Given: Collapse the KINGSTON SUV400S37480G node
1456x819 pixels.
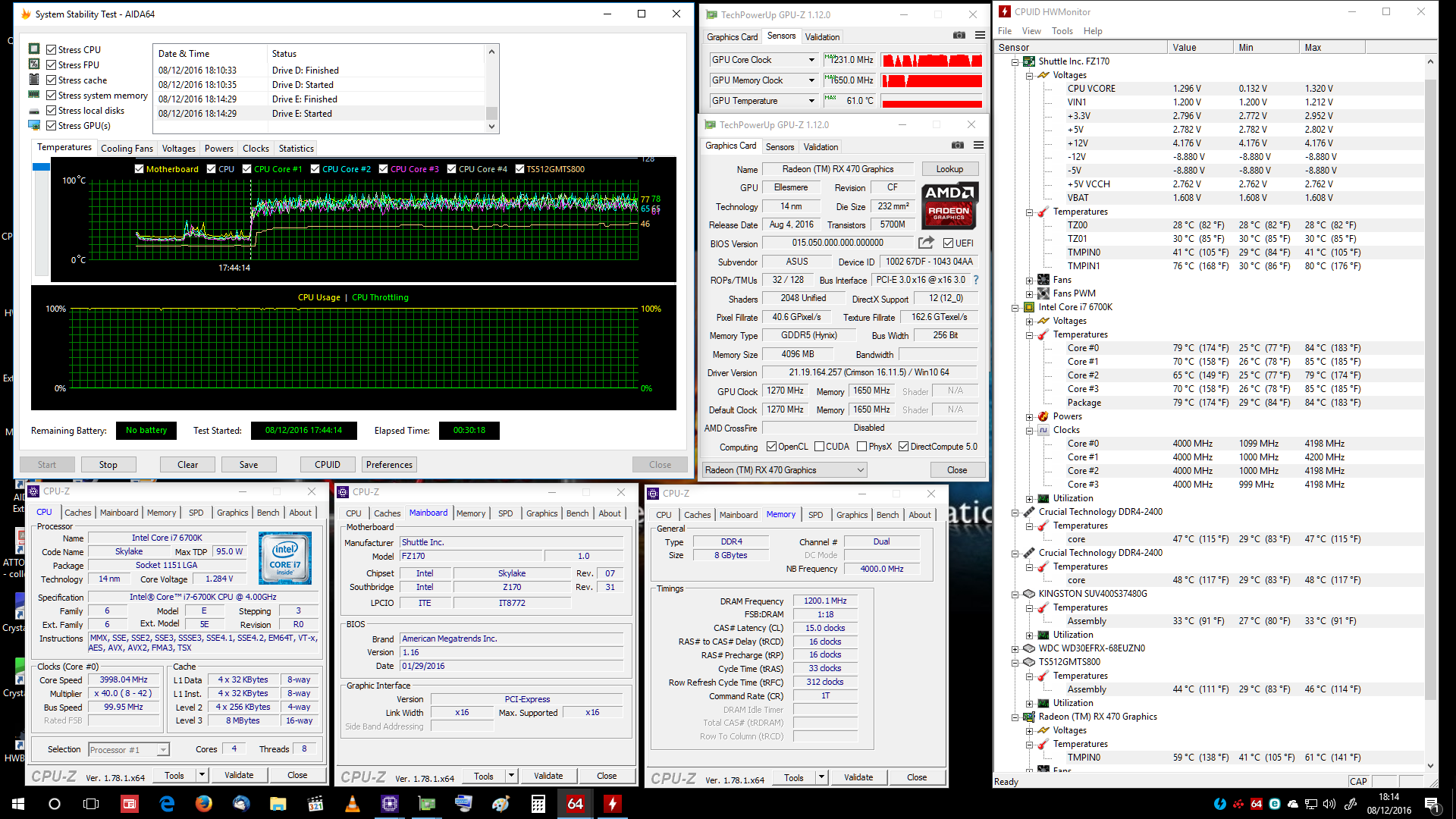Looking at the screenshot, I should pos(1015,595).
